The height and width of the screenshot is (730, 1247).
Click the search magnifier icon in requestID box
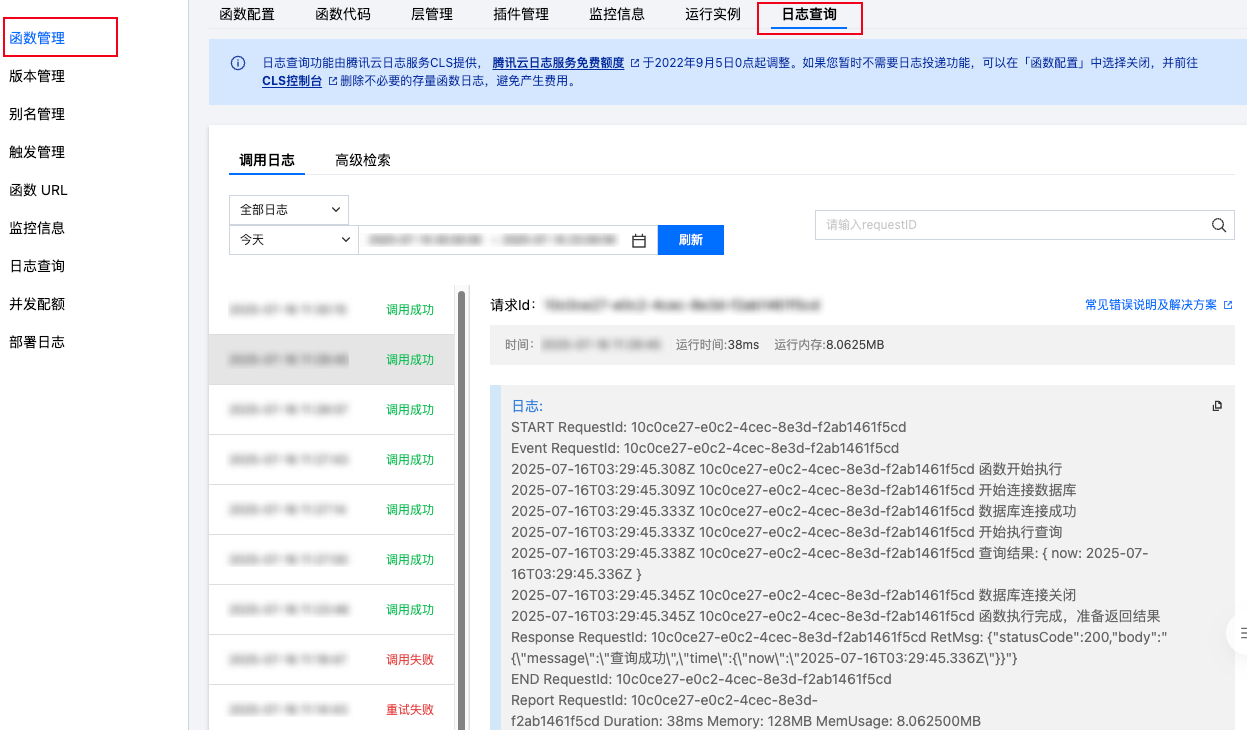click(x=1218, y=225)
